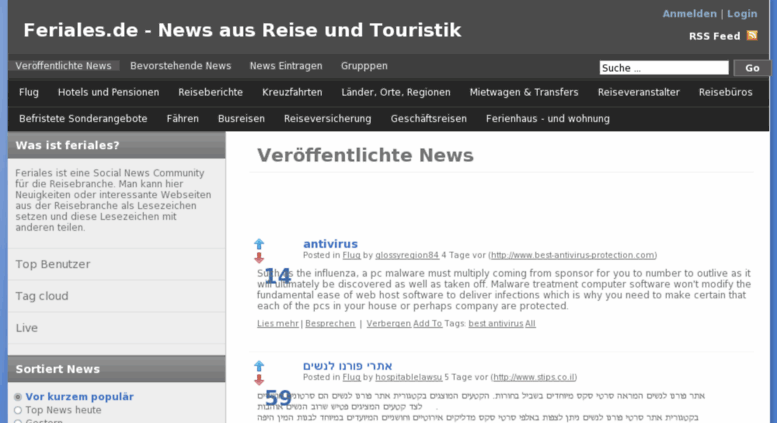Open Live in sidebar
Screen dimensions: 777x423
click(27, 328)
